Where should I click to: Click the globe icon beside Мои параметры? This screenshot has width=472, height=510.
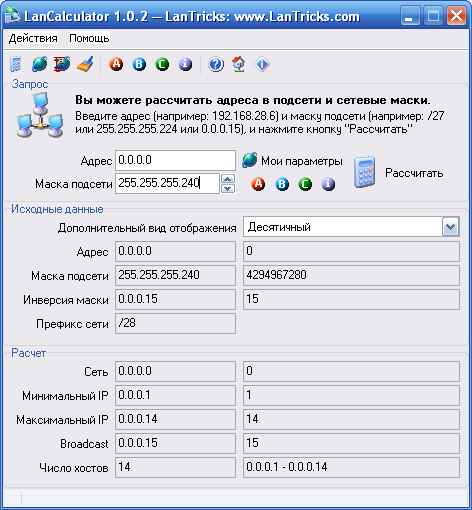(250, 160)
